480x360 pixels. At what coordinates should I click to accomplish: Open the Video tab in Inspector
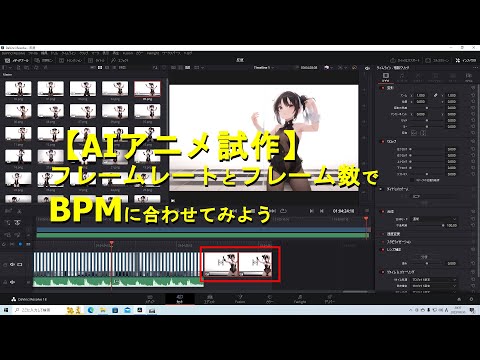[385, 77]
